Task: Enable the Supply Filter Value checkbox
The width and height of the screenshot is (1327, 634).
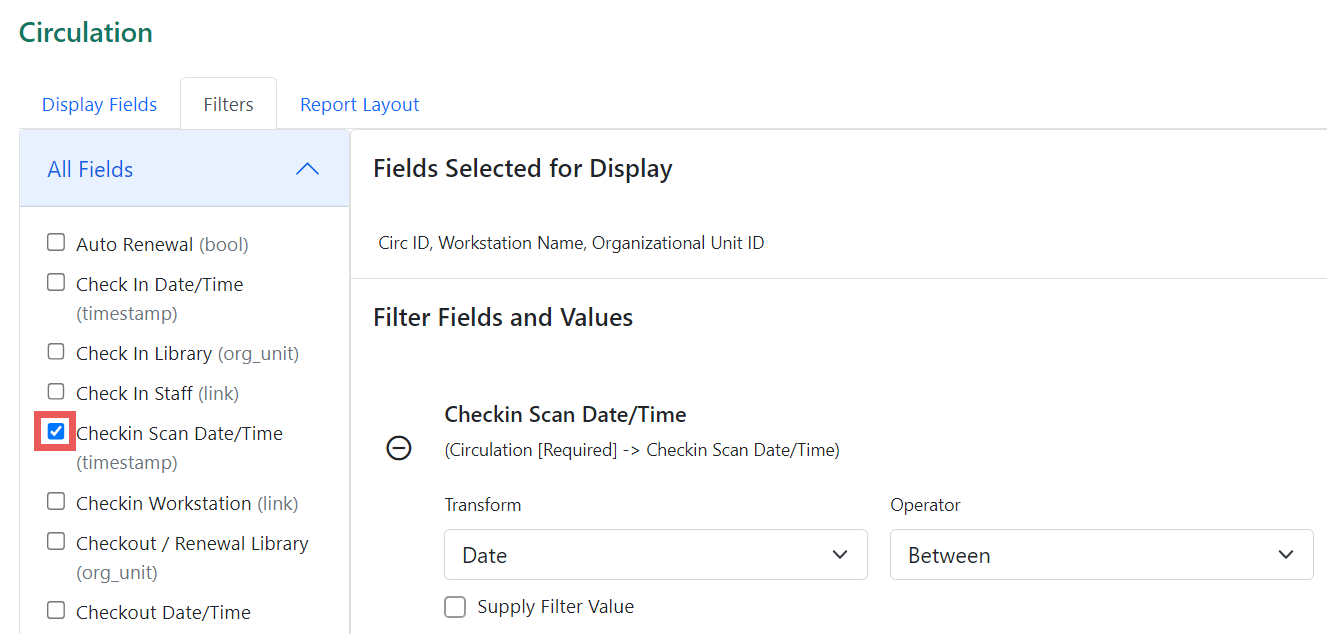Action: click(455, 606)
